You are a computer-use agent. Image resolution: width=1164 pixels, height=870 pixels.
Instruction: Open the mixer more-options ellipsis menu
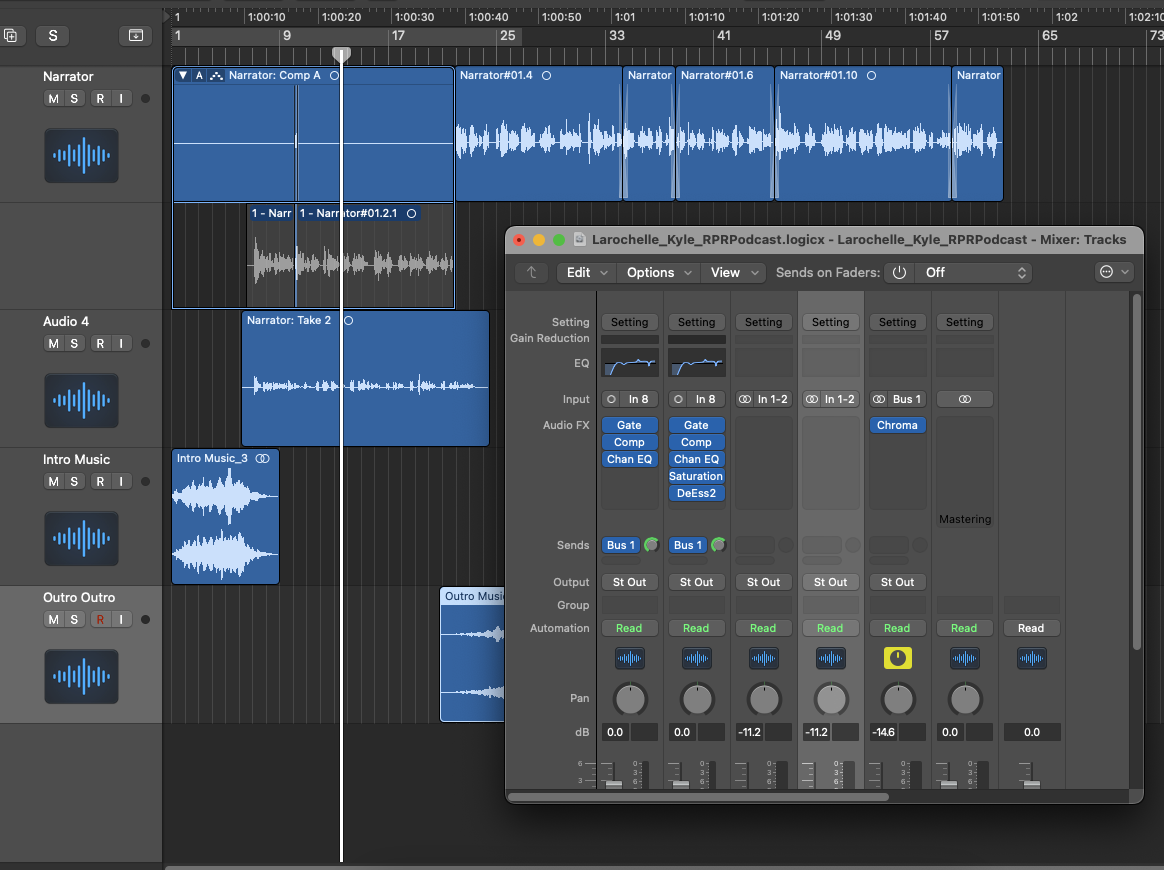(x=1114, y=272)
